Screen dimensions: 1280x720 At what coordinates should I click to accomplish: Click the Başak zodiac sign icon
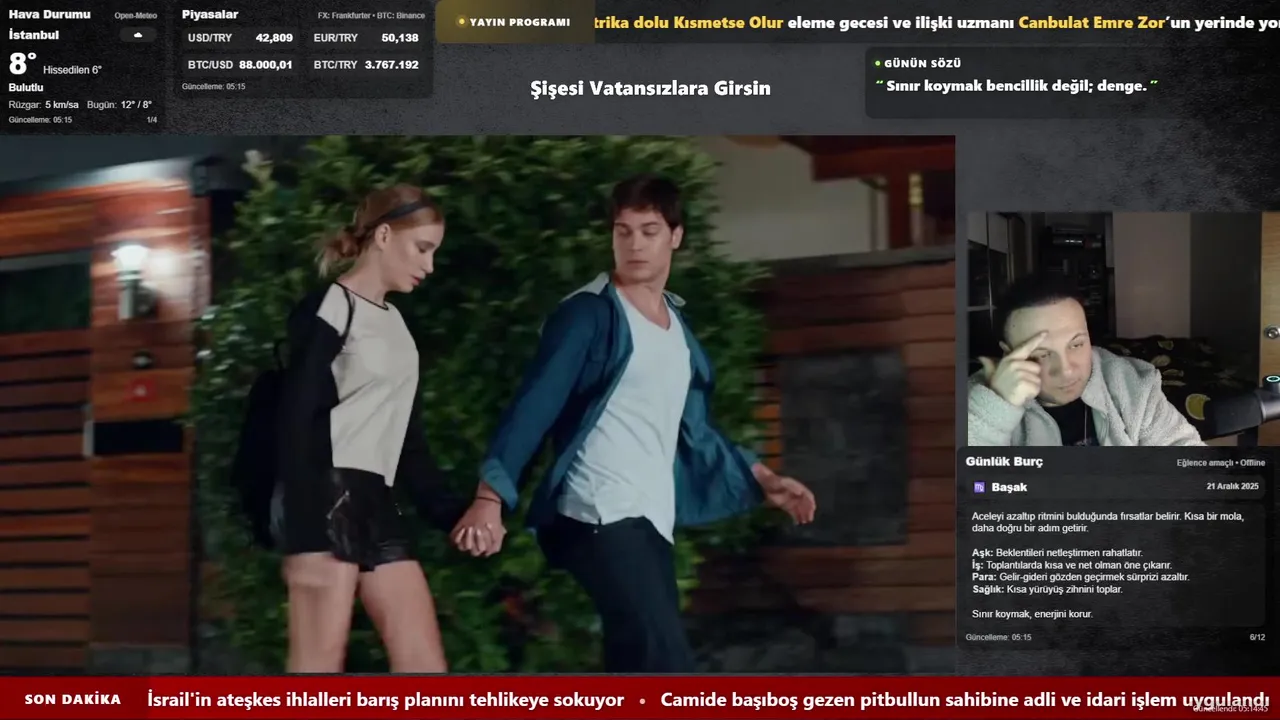(979, 487)
